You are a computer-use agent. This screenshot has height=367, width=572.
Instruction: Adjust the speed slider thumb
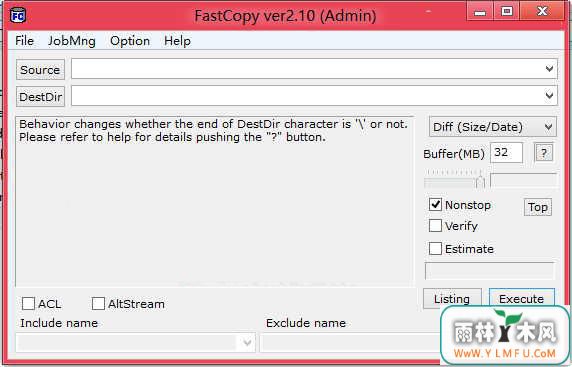coord(480,181)
